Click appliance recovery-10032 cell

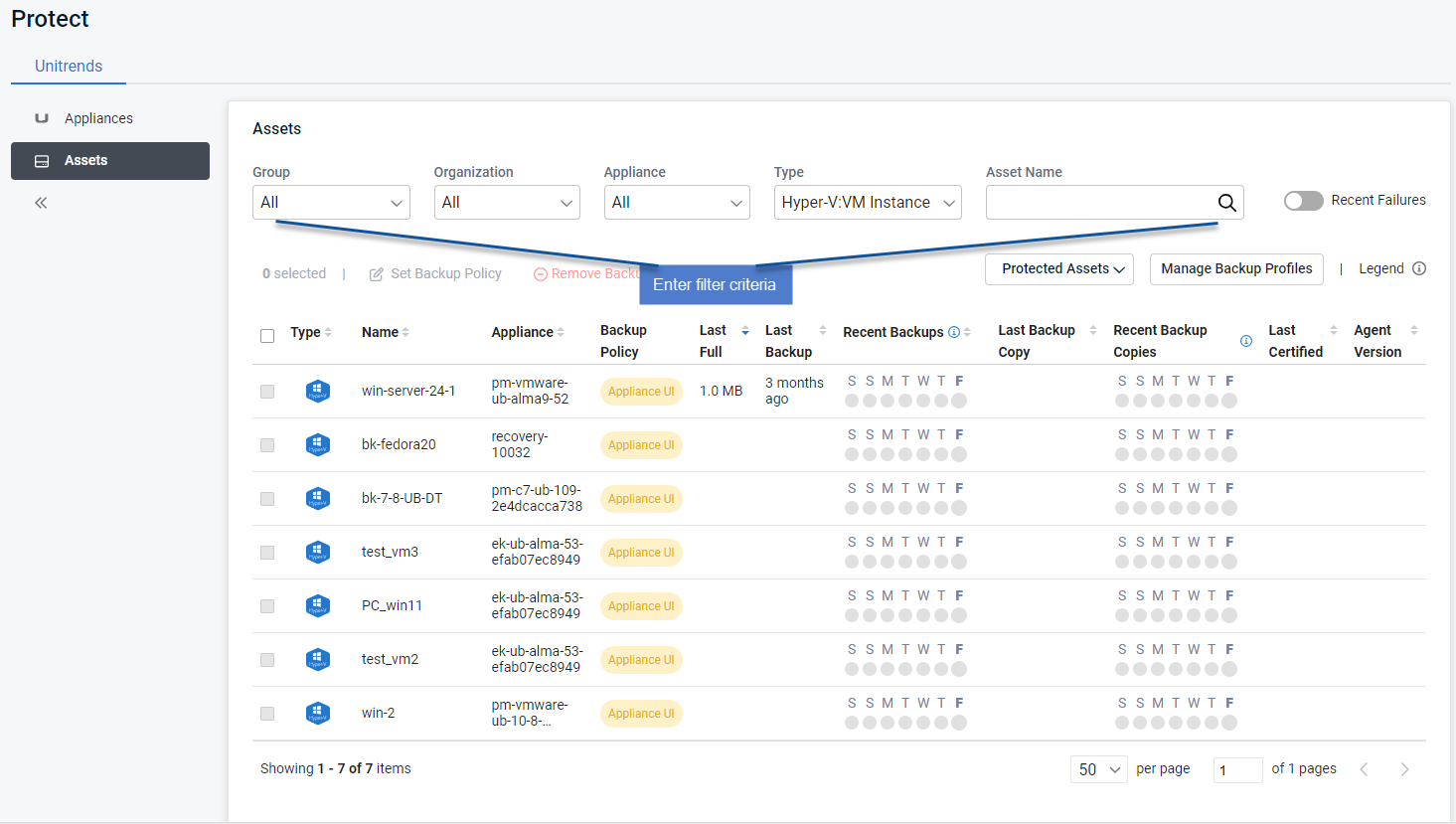click(x=520, y=444)
